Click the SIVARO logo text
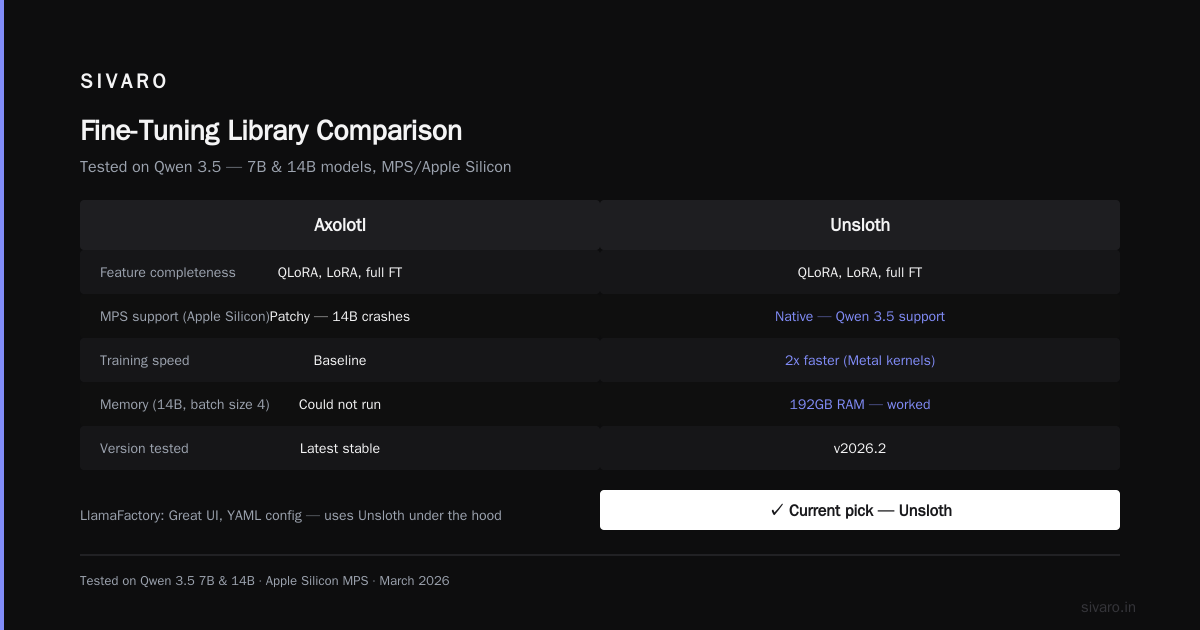1200x630 pixels. [x=124, y=81]
